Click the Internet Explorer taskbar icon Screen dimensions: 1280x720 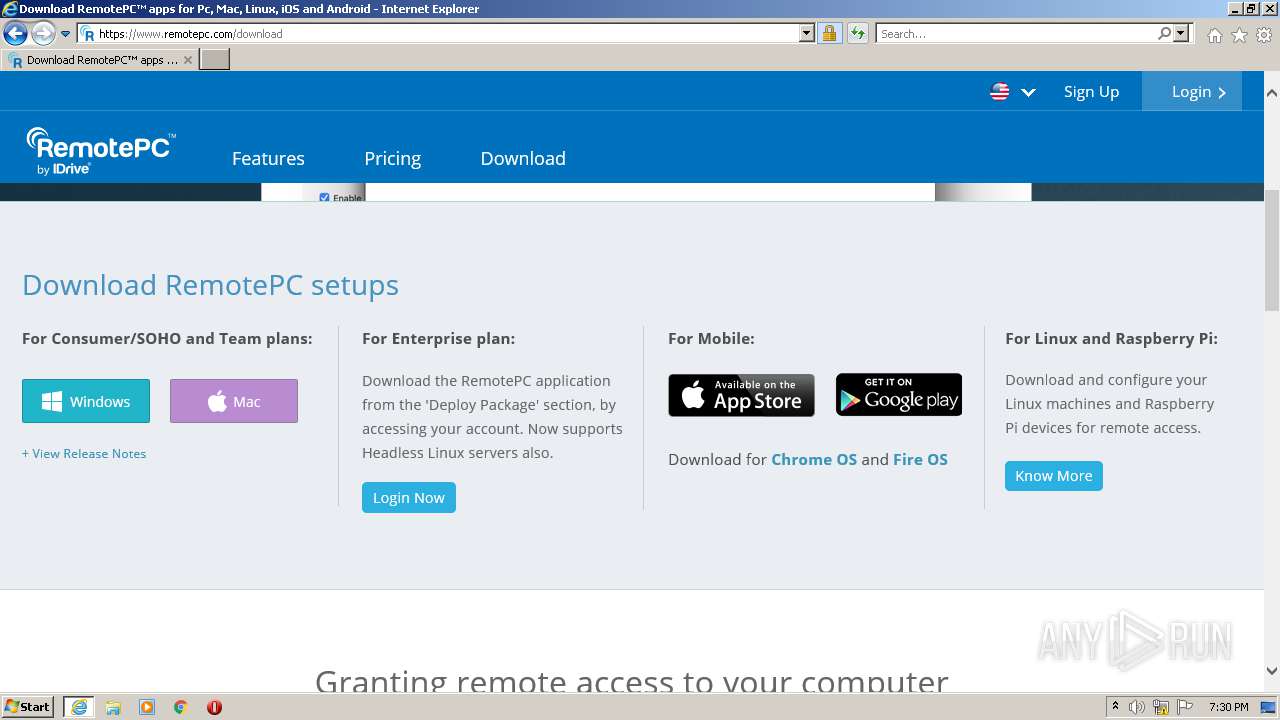tap(79, 707)
